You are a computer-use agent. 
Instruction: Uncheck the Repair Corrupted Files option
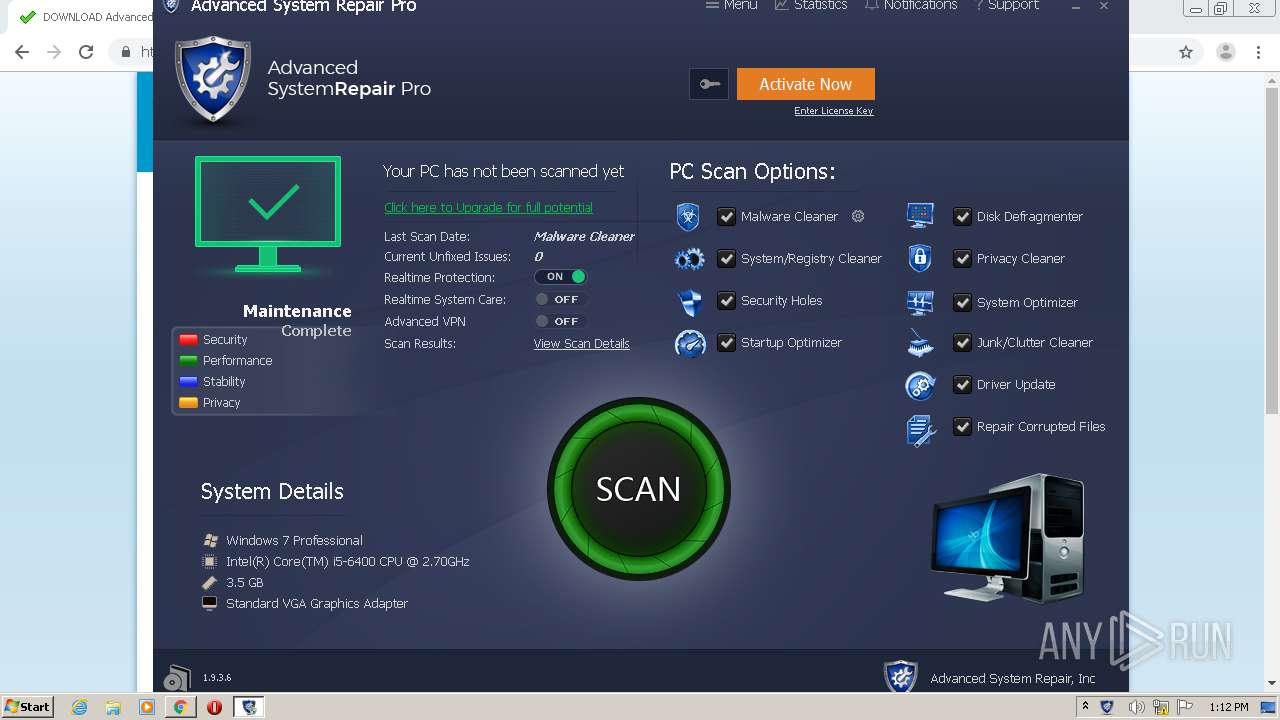pos(962,426)
